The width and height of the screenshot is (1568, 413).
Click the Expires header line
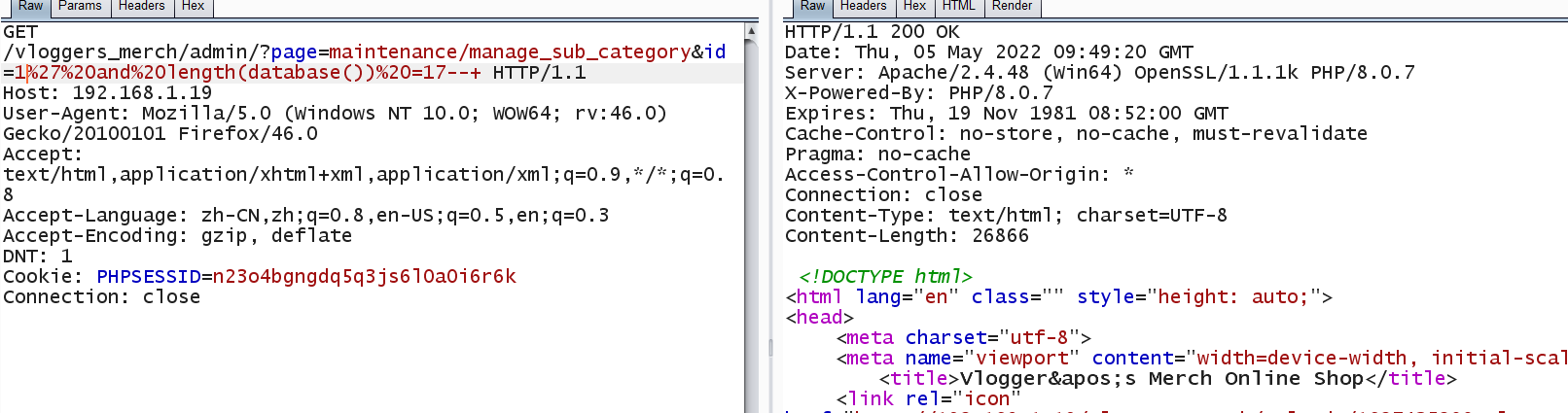point(1007,114)
